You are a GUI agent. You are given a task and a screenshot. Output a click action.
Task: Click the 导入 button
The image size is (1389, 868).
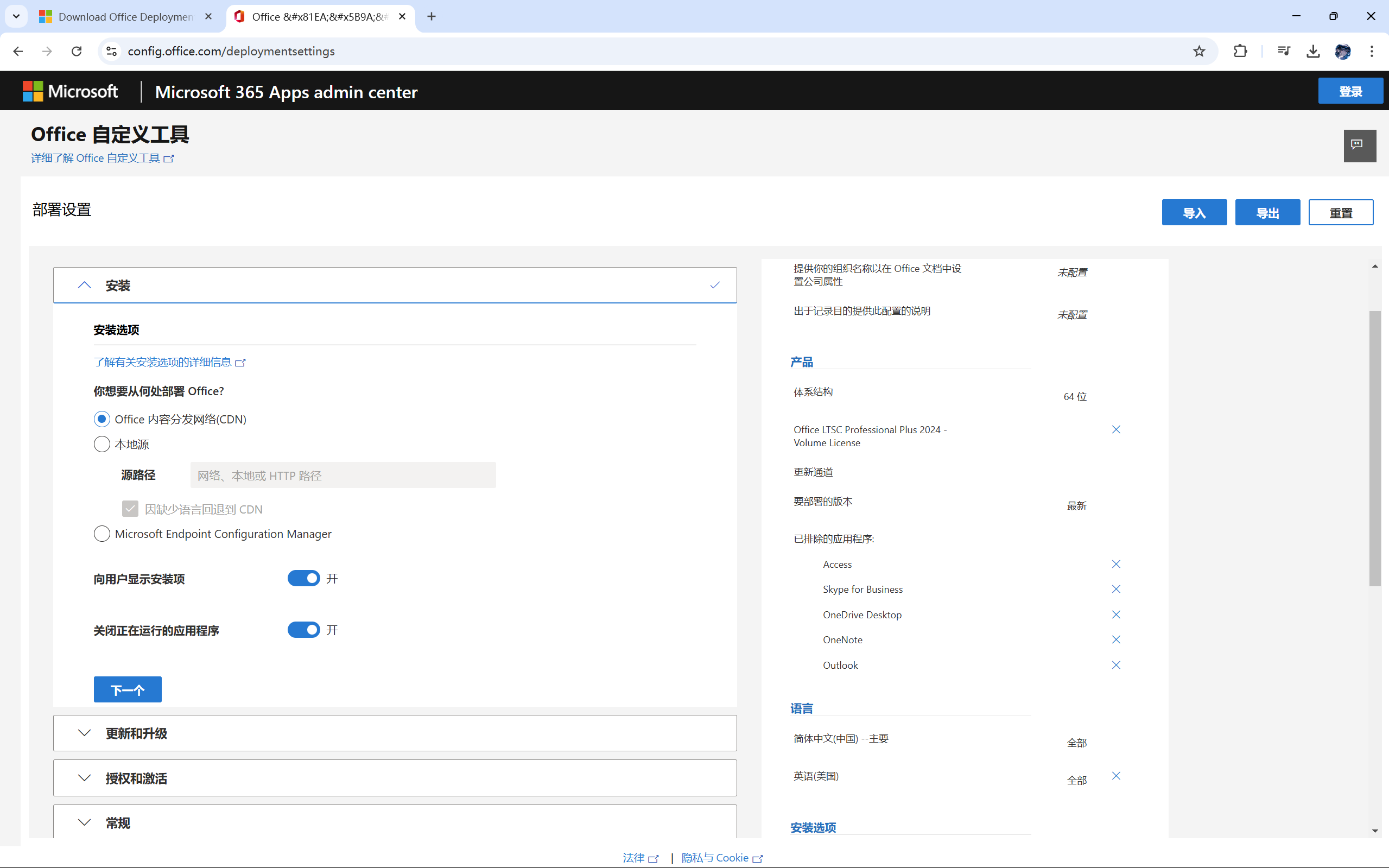(x=1194, y=212)
